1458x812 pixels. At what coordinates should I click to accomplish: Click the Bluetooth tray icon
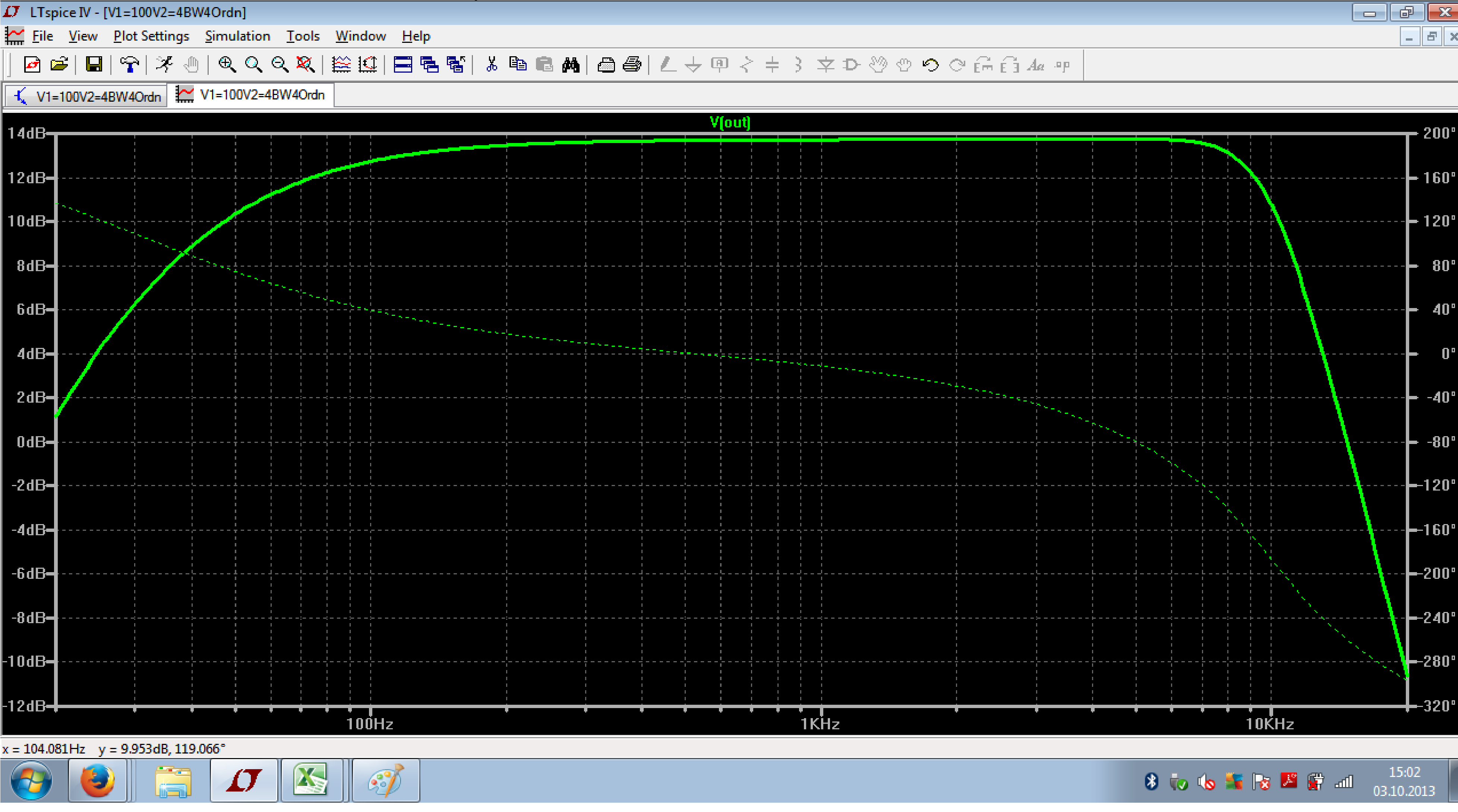1151,782
